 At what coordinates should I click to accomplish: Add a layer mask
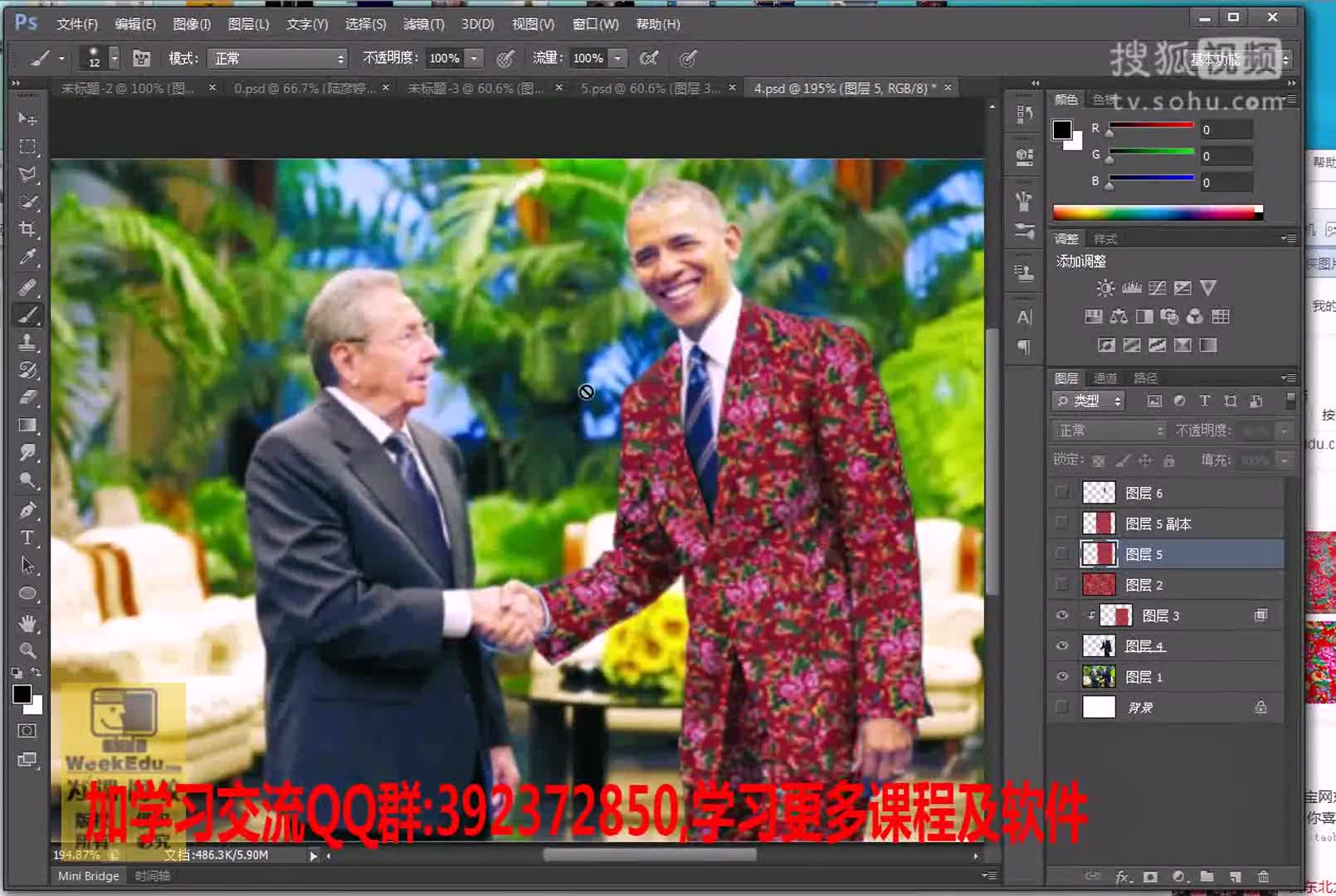[1150, 876]
